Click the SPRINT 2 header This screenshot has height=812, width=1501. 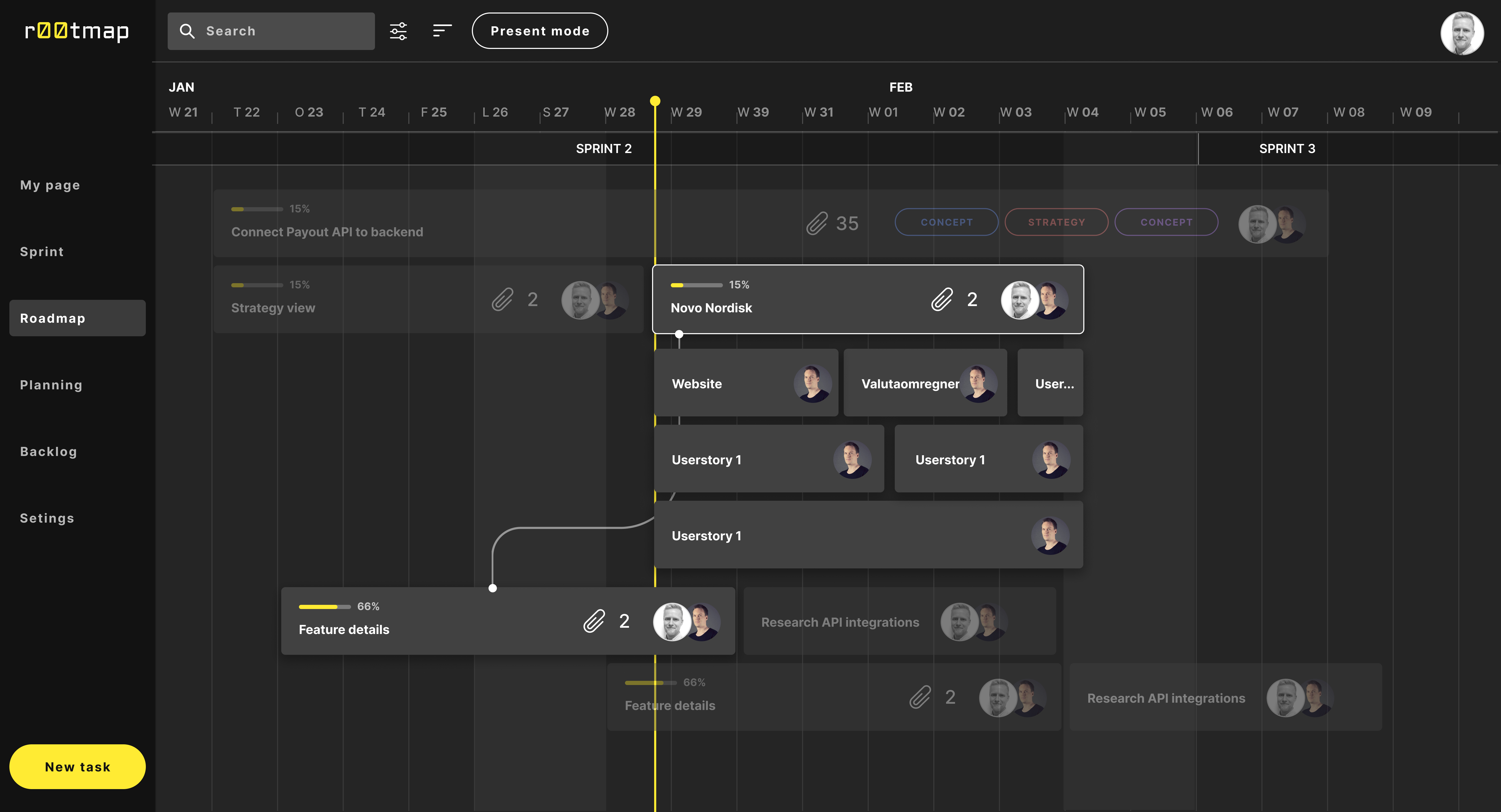tap(604, 149)
